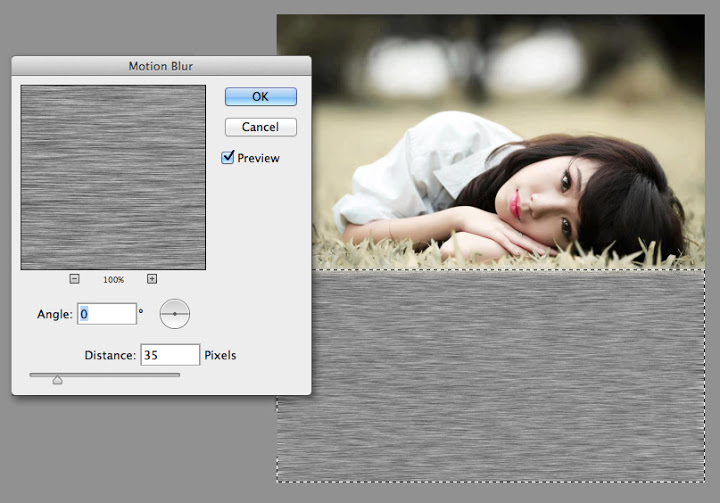This screenshot has width=720, height=503.
Task: Zoom in the preview with plus icon
Action: click(152, 279)
